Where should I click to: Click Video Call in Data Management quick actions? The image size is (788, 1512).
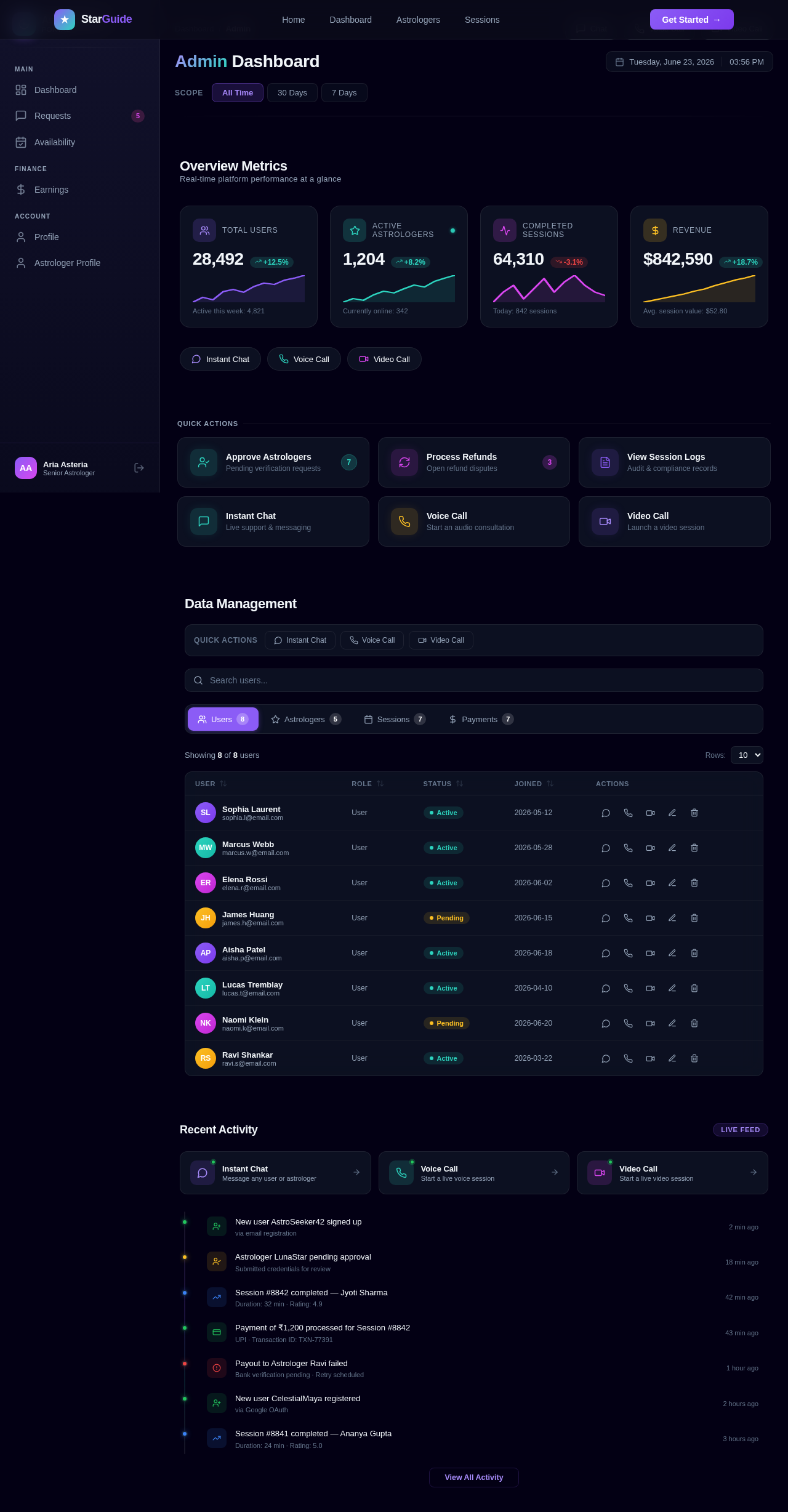click(441, 640)
